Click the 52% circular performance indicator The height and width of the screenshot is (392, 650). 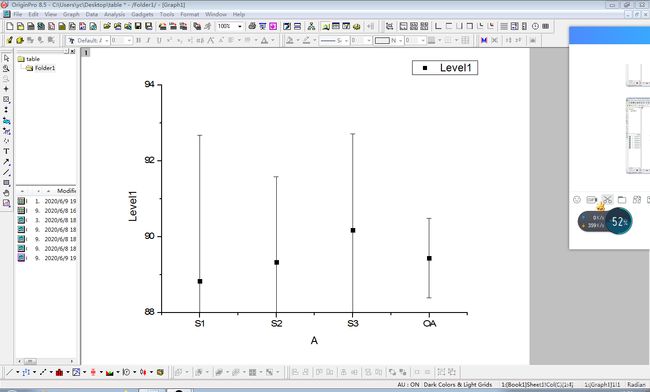(619, 222)
